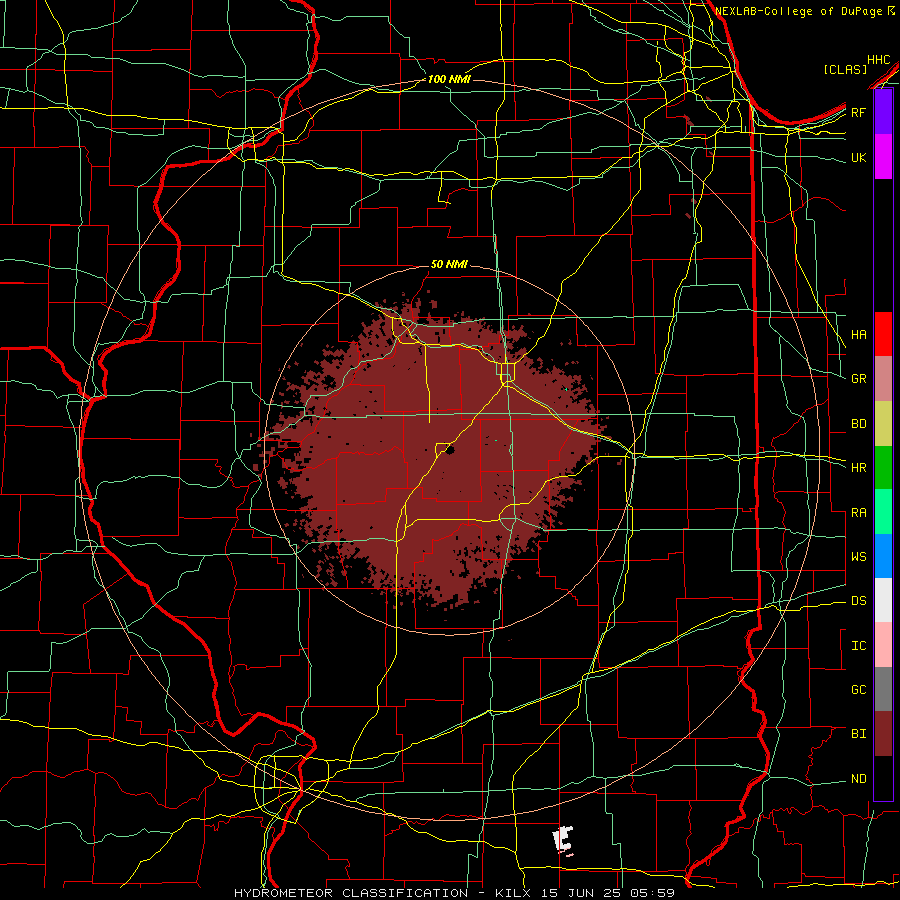The image size is (900, 900).
Task: Click the GR legend label
Action: [x=858, y=379]
